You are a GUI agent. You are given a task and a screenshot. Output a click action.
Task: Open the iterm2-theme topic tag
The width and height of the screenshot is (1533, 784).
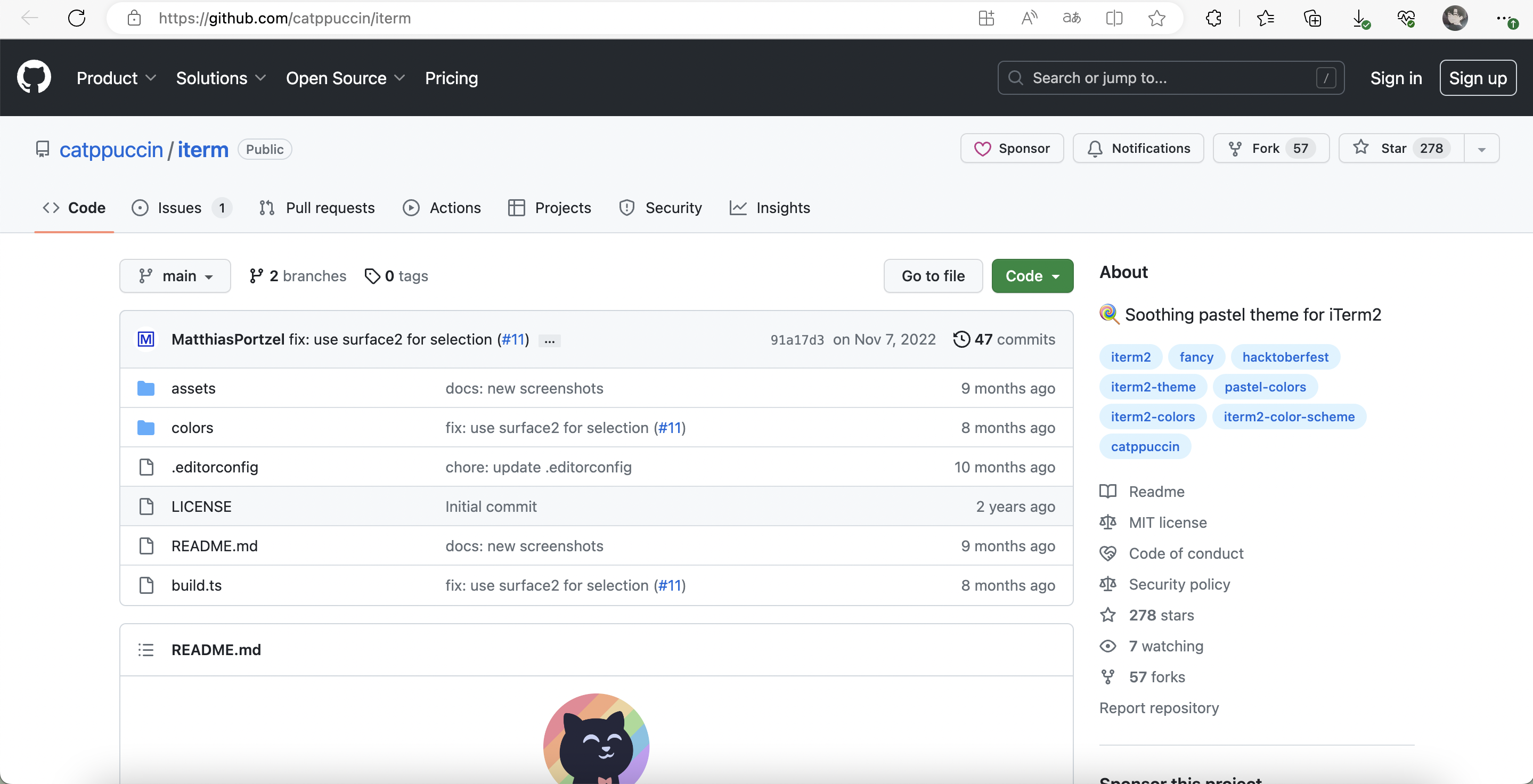[x=1153, y=387]
